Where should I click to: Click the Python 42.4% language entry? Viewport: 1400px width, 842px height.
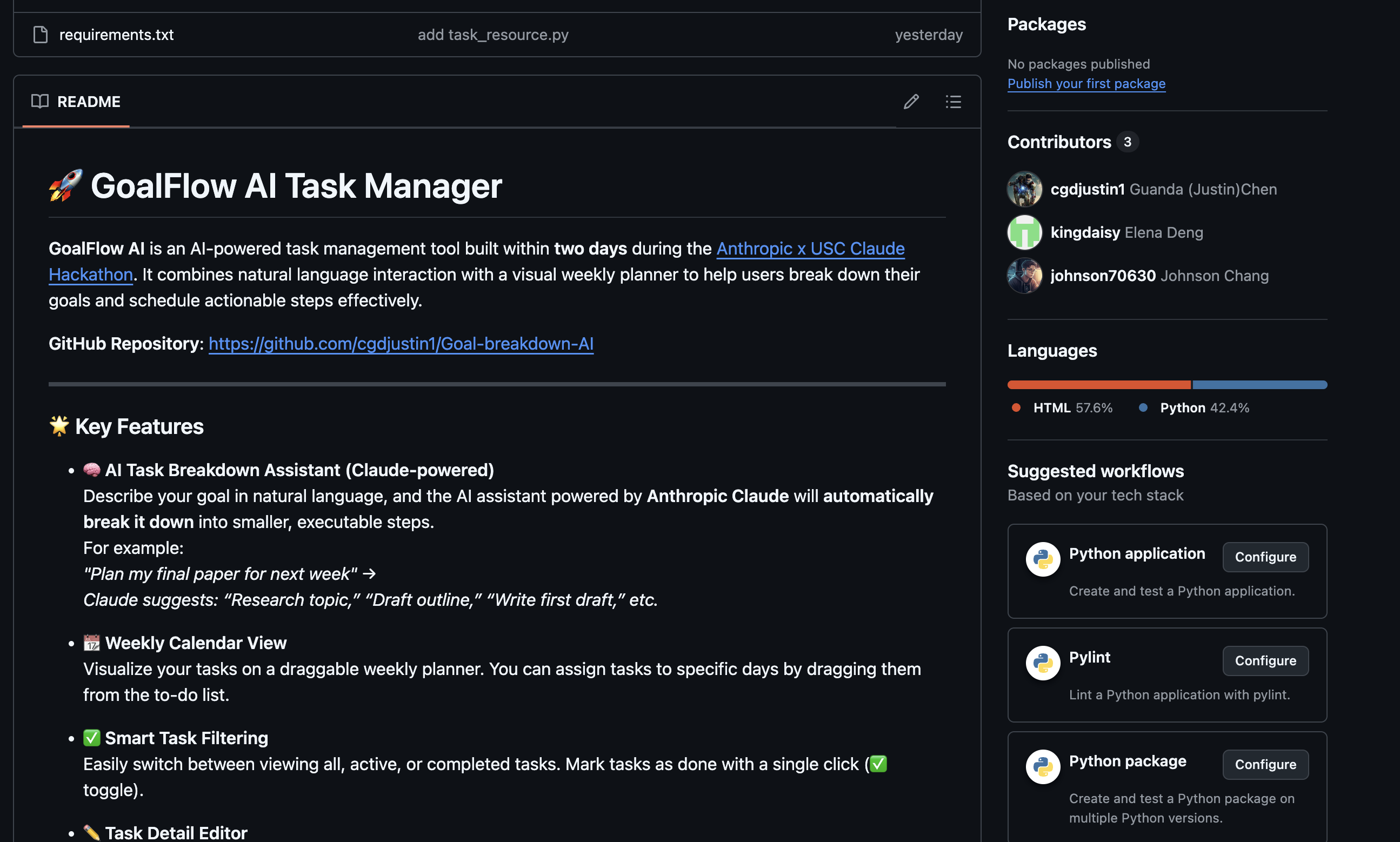pos(1204,408)
